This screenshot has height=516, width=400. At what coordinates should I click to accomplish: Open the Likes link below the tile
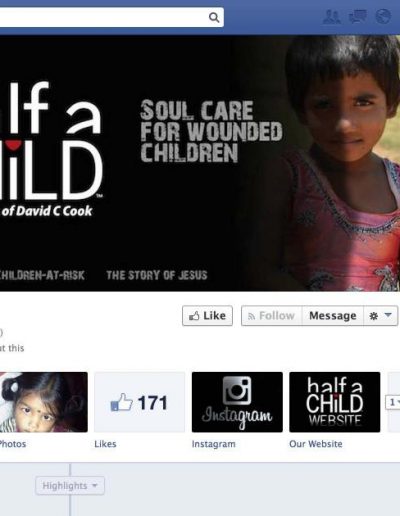click(x=105, y=444)
